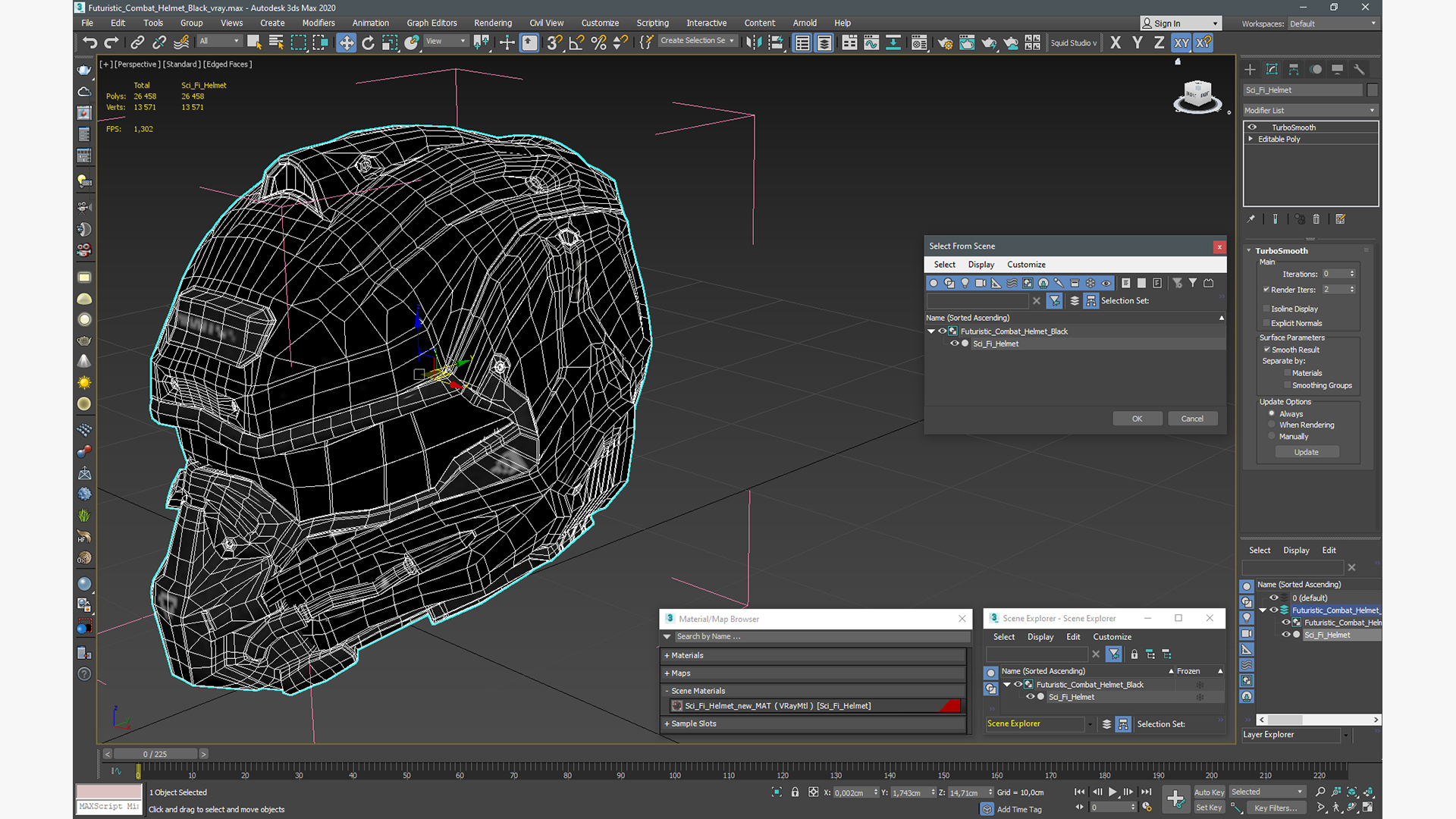This screenshot has height=819, width=1456.
Task: Open Curve Editor from the toolbar
Action: 871,42
